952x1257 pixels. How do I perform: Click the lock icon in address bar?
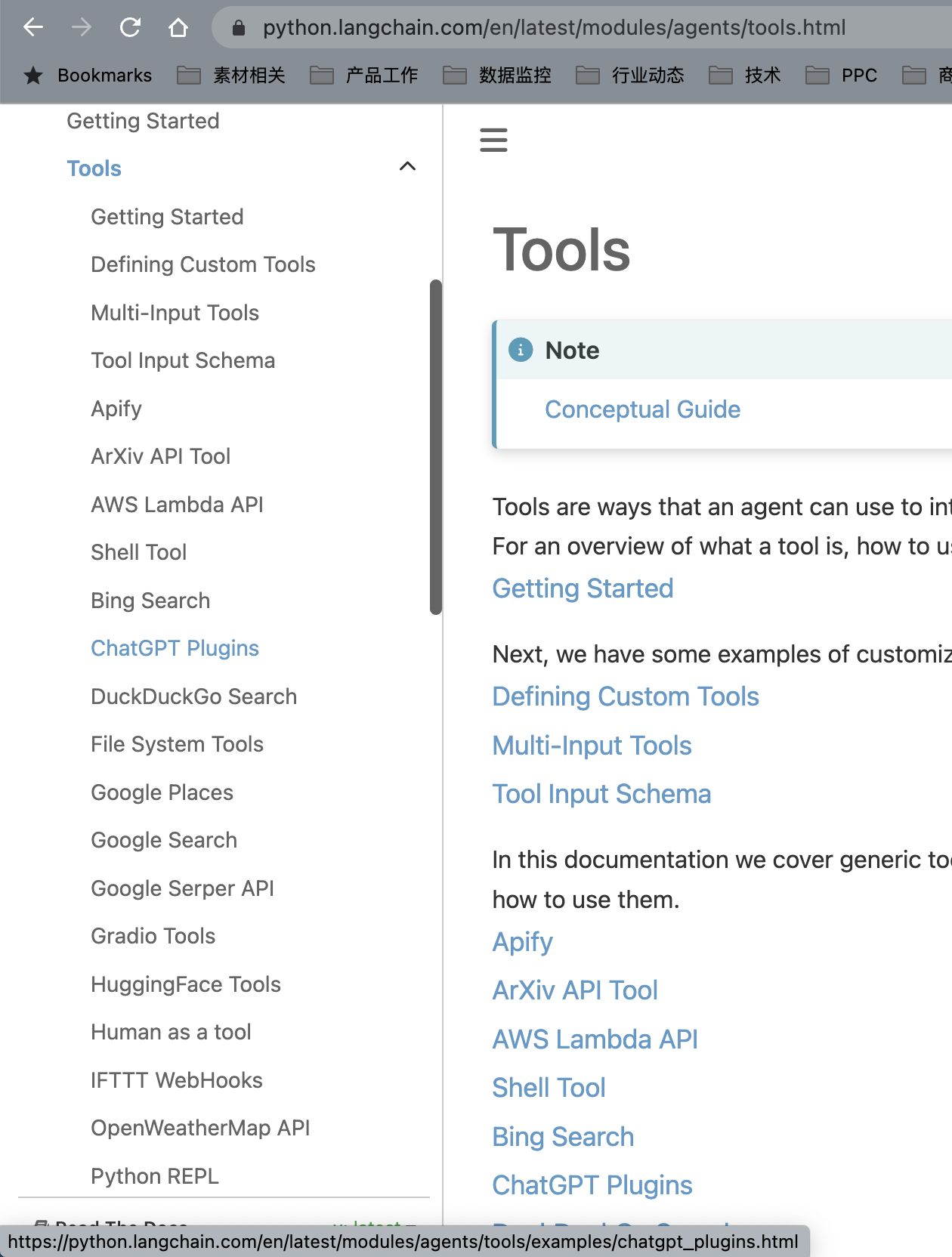pos(239,28)
